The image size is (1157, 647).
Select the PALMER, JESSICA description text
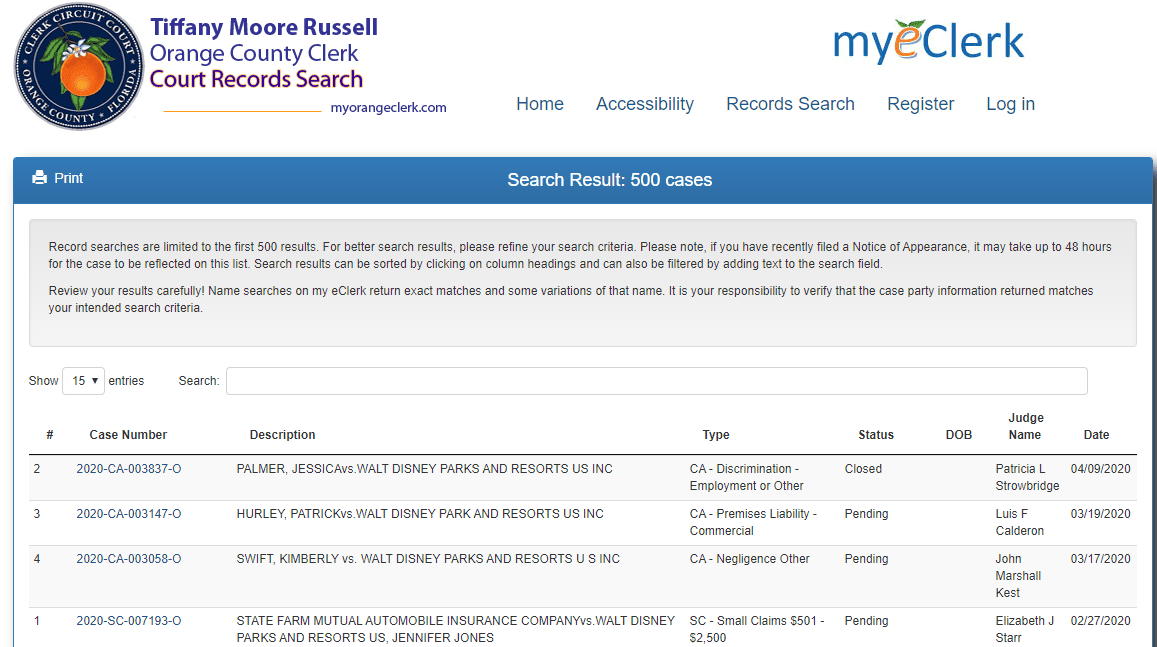424,468
